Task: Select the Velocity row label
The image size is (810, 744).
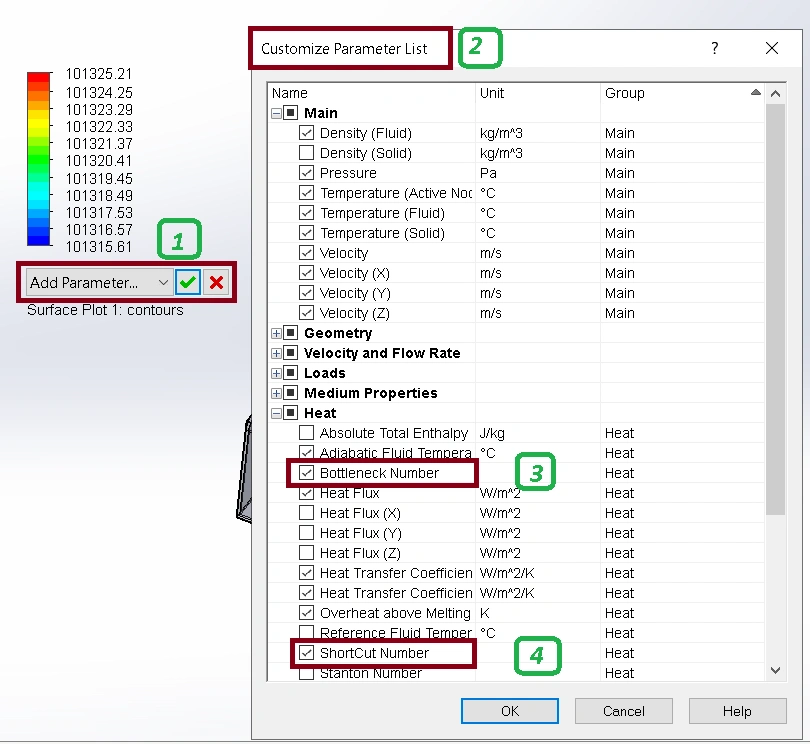Action: [x=344, y=253]
